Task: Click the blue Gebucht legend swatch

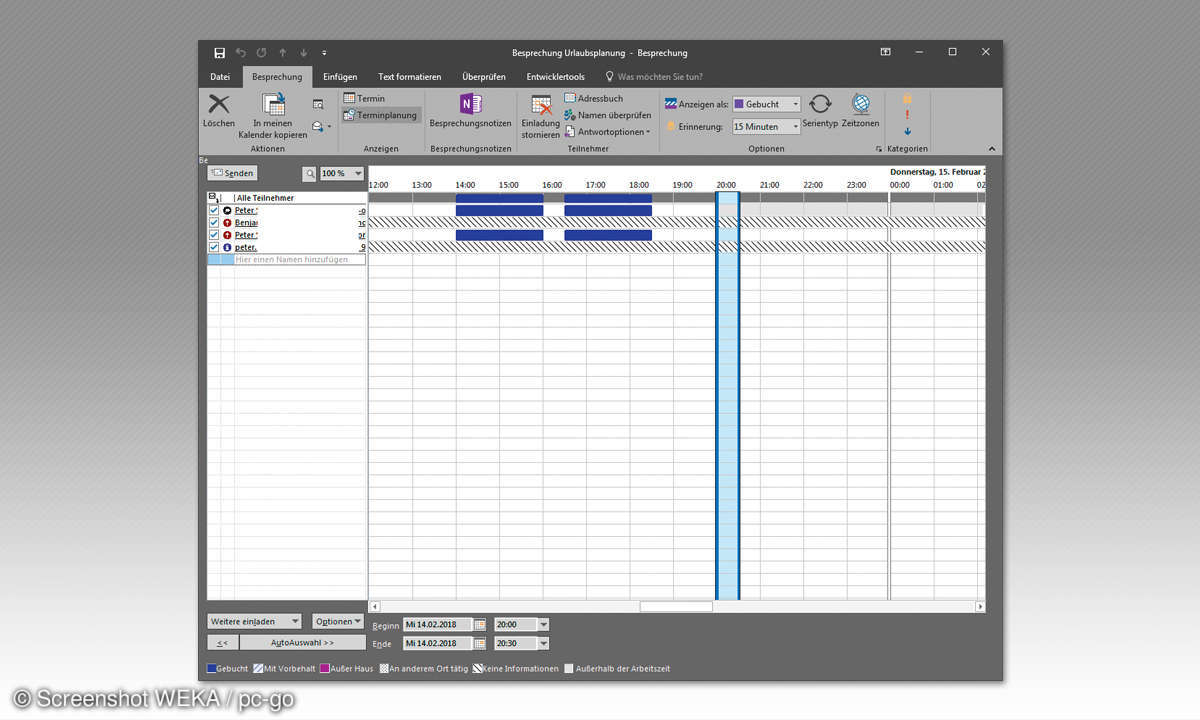Action: pyautogui.click(x=211, y=668)
